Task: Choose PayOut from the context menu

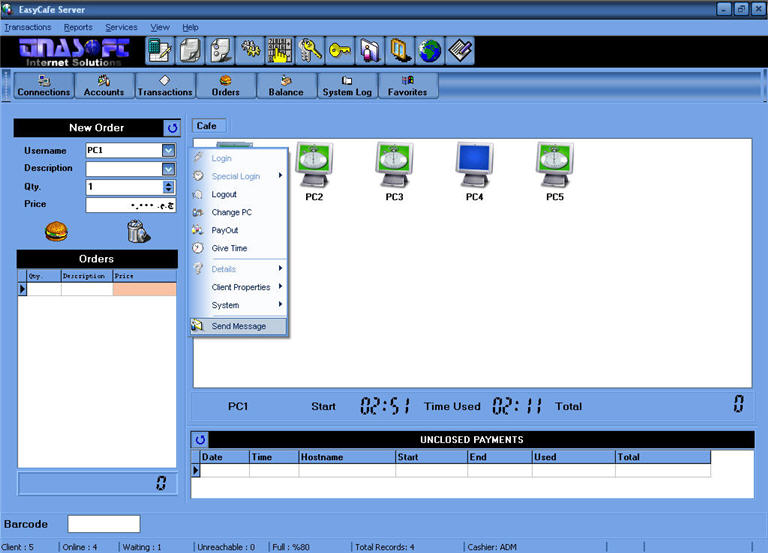Action: click(x=238, y=230)
